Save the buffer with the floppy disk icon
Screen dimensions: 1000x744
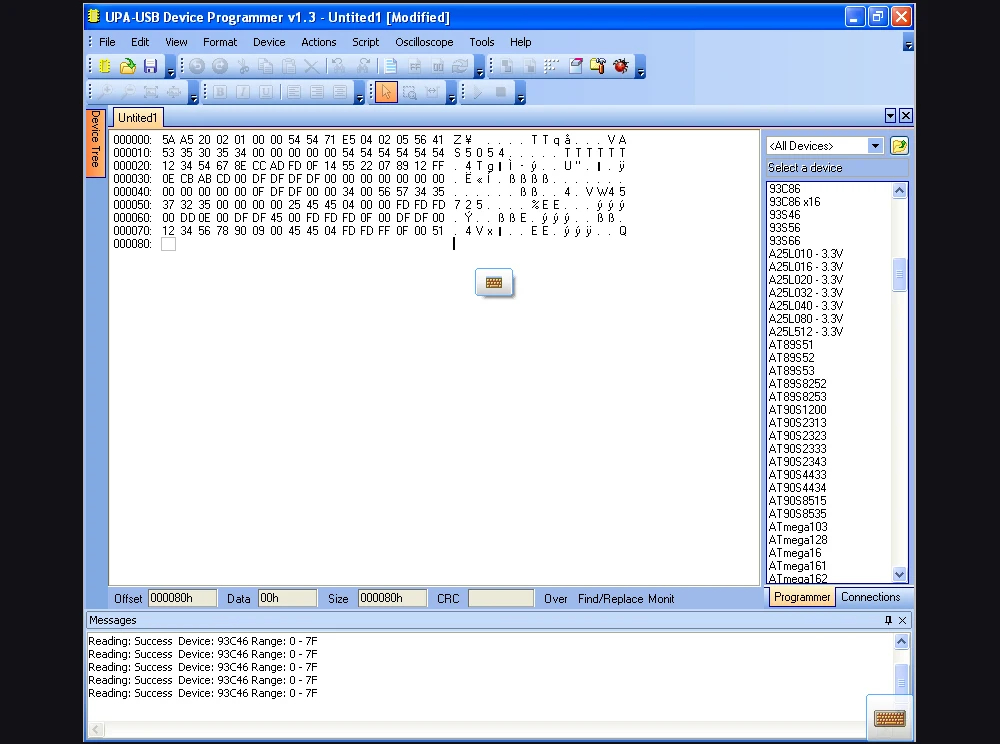150,67
